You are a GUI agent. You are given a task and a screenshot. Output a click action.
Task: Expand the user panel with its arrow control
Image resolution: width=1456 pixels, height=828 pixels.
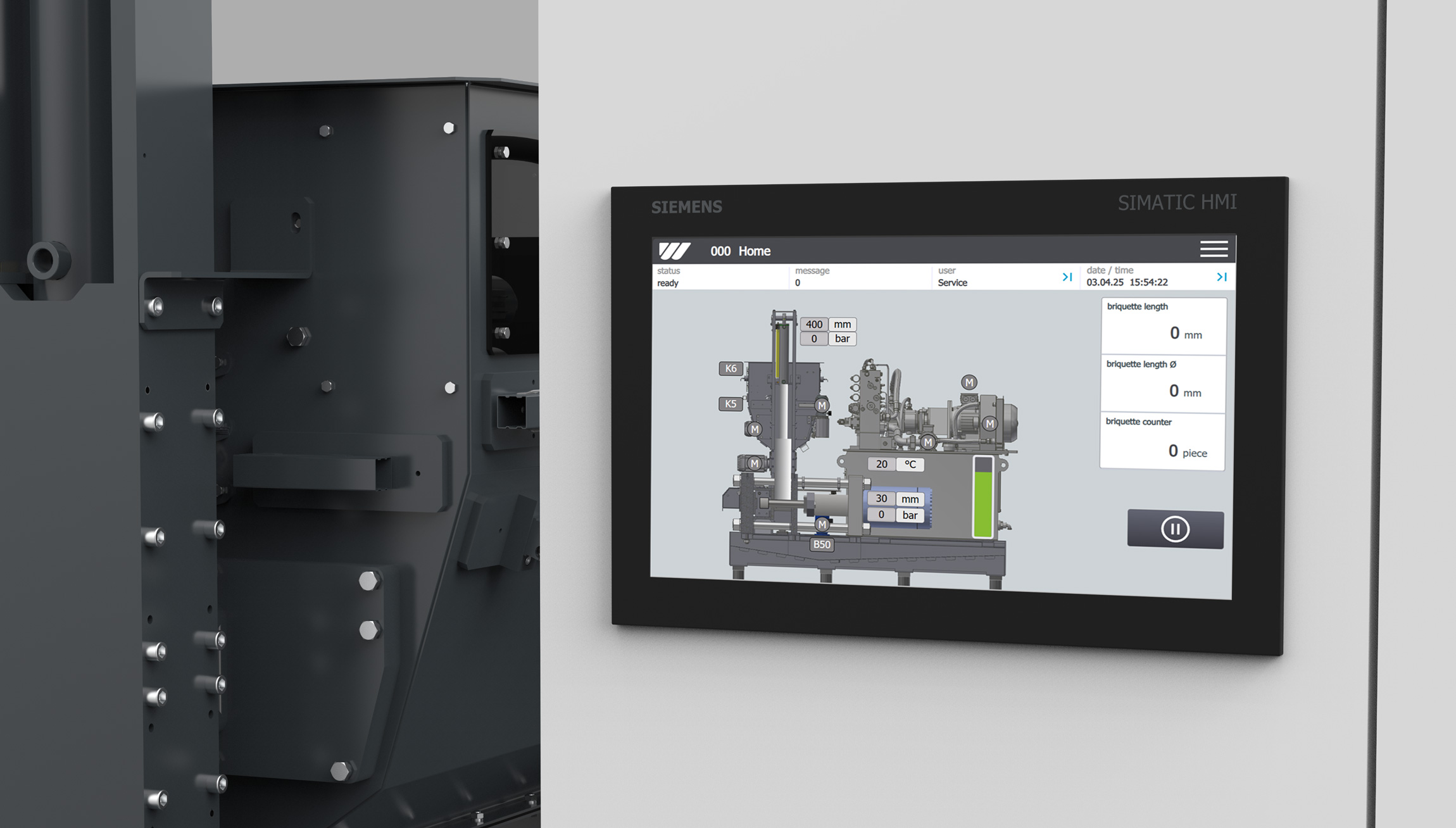[1067, 276]
